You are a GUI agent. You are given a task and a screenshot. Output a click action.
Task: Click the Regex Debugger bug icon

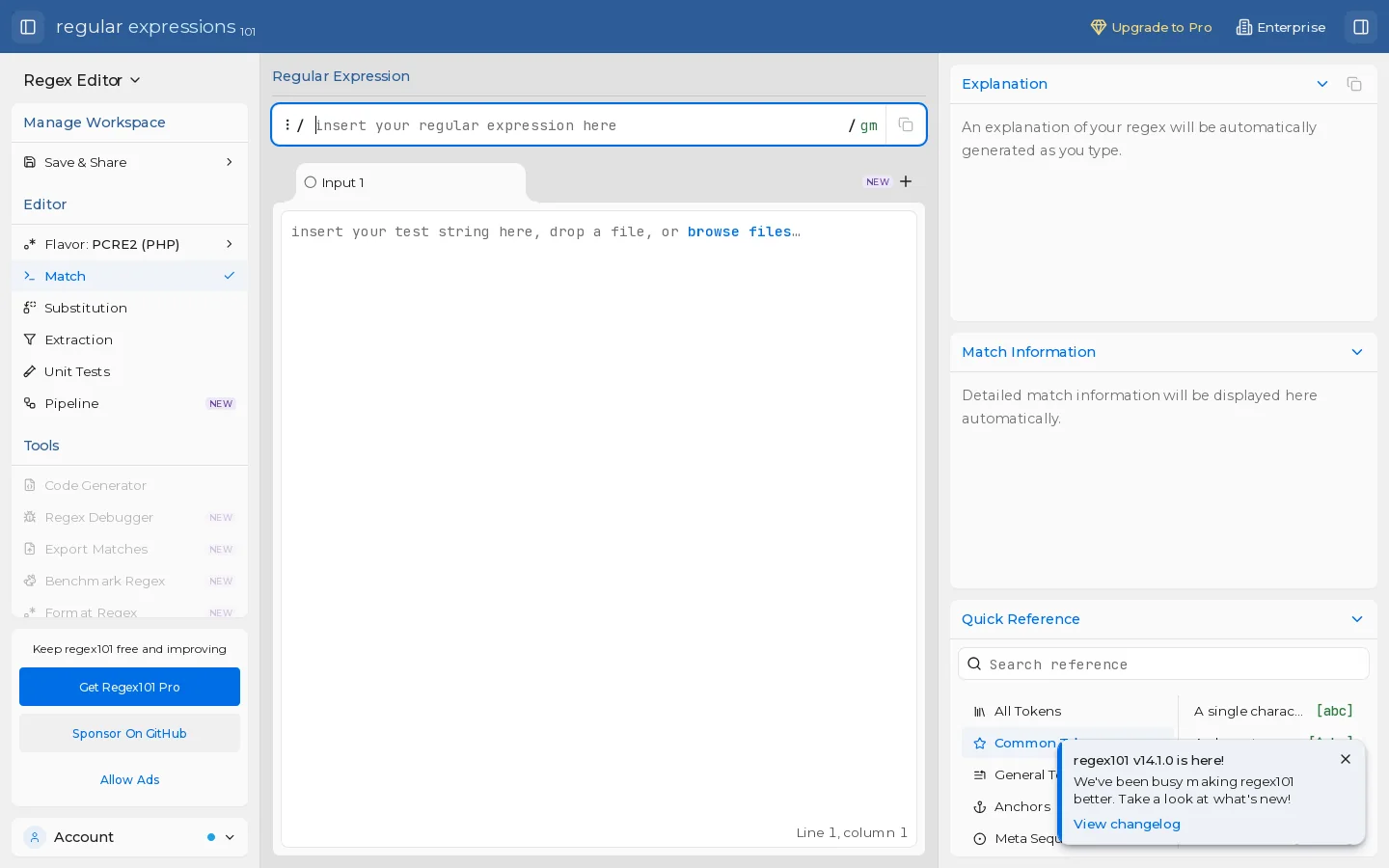point(30,517)
